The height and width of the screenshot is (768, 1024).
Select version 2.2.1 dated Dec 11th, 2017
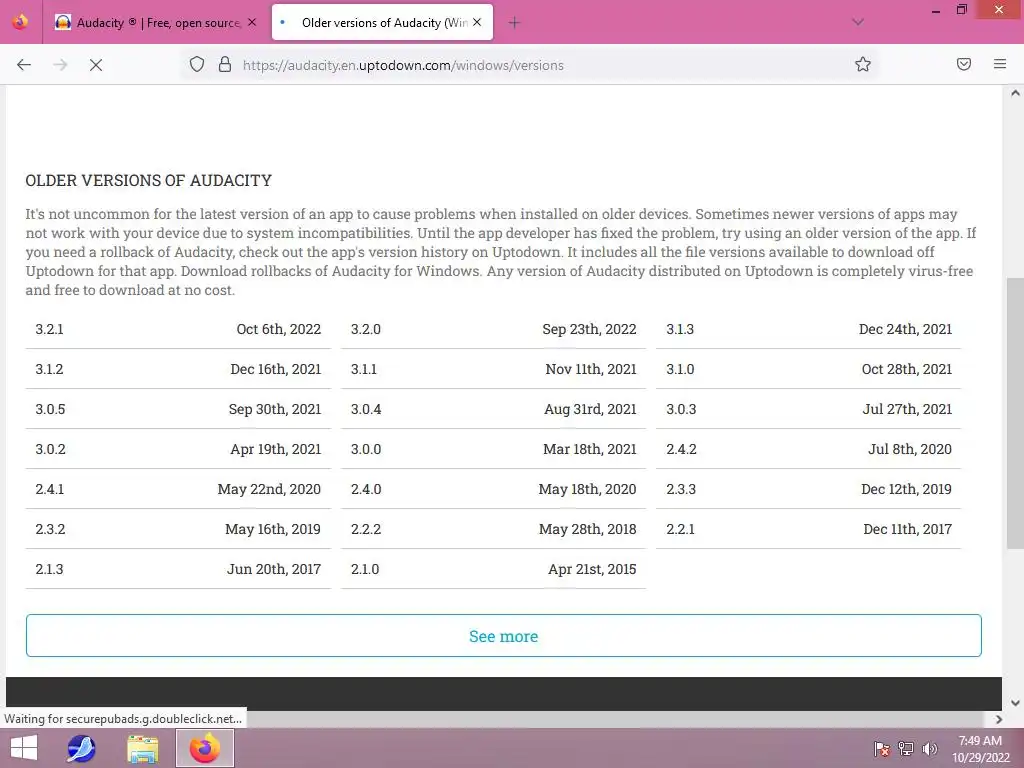[x=809, y=529]
